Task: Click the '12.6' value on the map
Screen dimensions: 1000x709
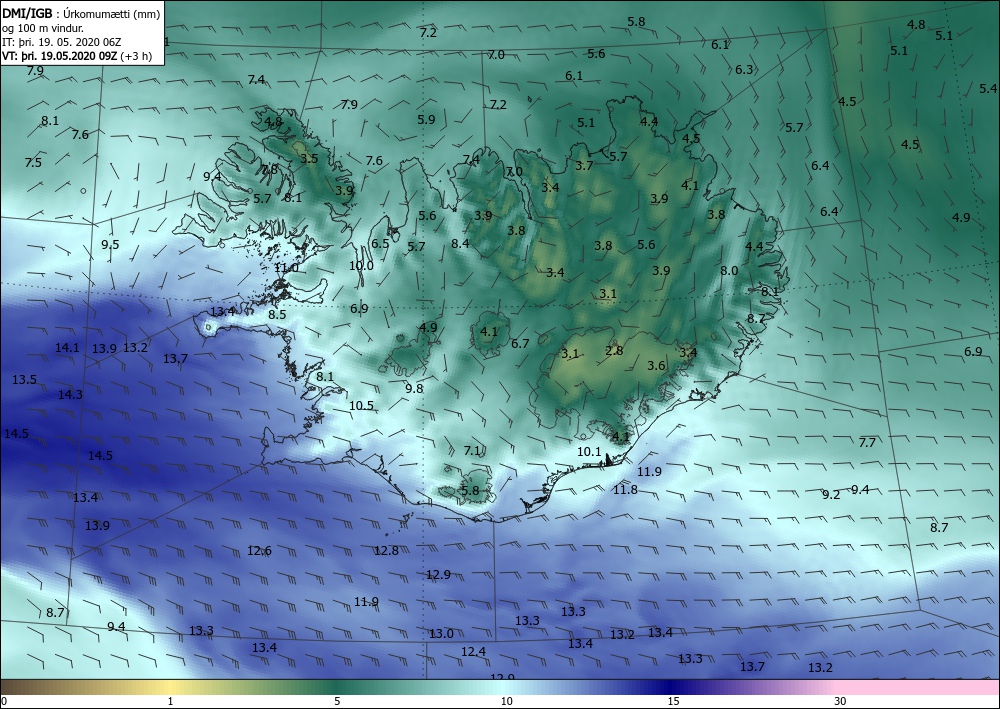Action: pyautogui.click(x=260, y=551)
